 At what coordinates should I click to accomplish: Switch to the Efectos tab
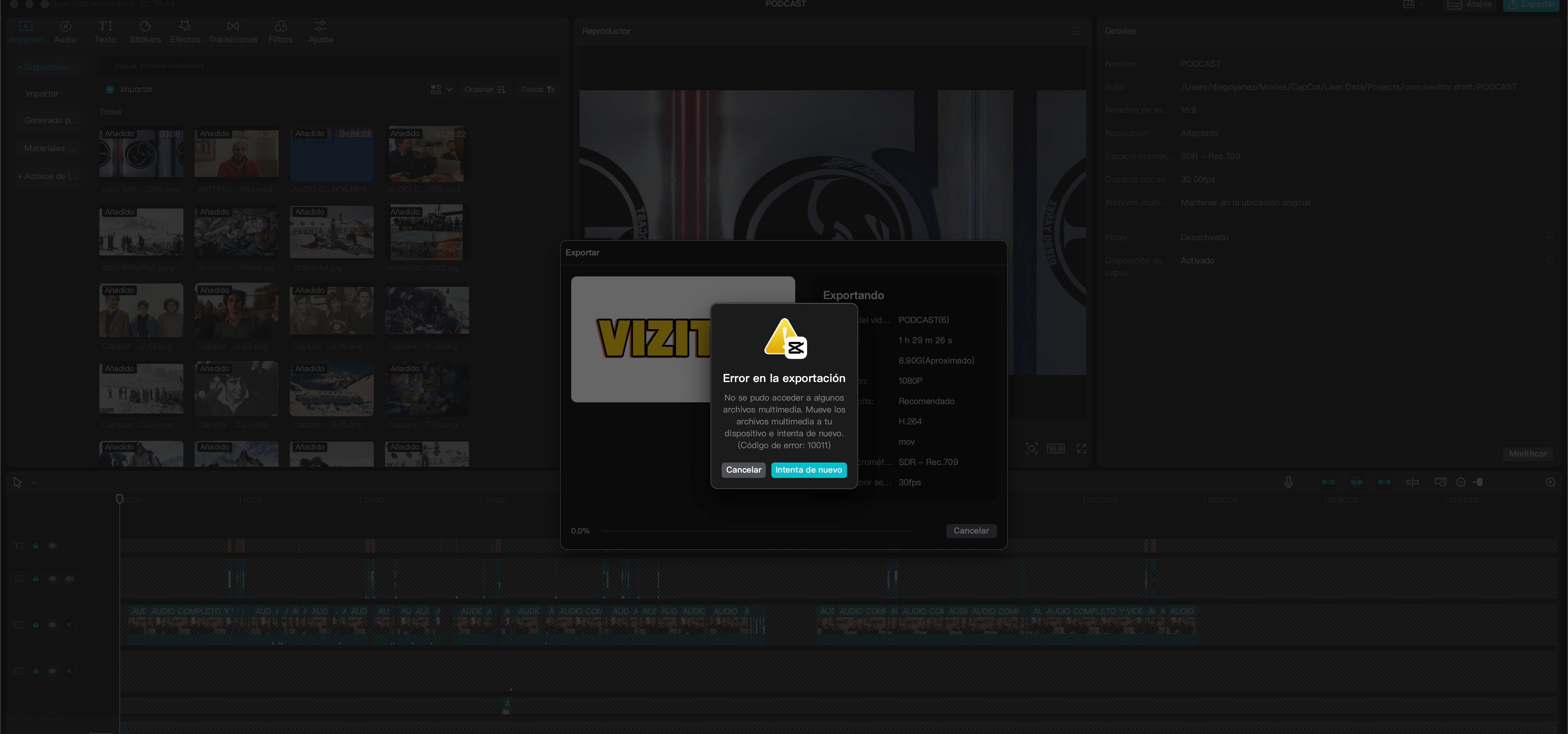click(x=185, y=31)
